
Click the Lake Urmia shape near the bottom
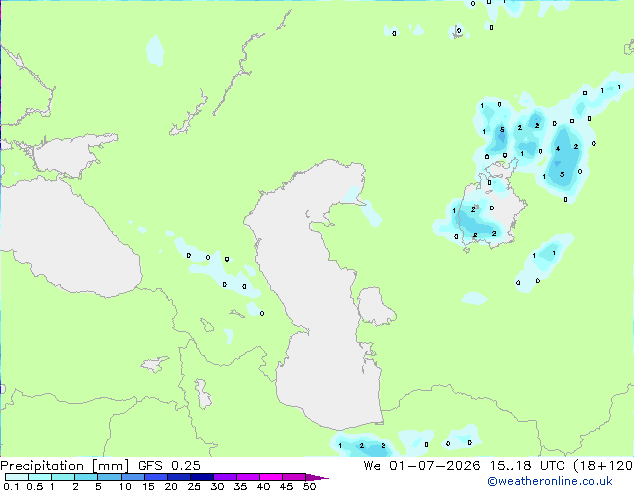pos(203,394)
